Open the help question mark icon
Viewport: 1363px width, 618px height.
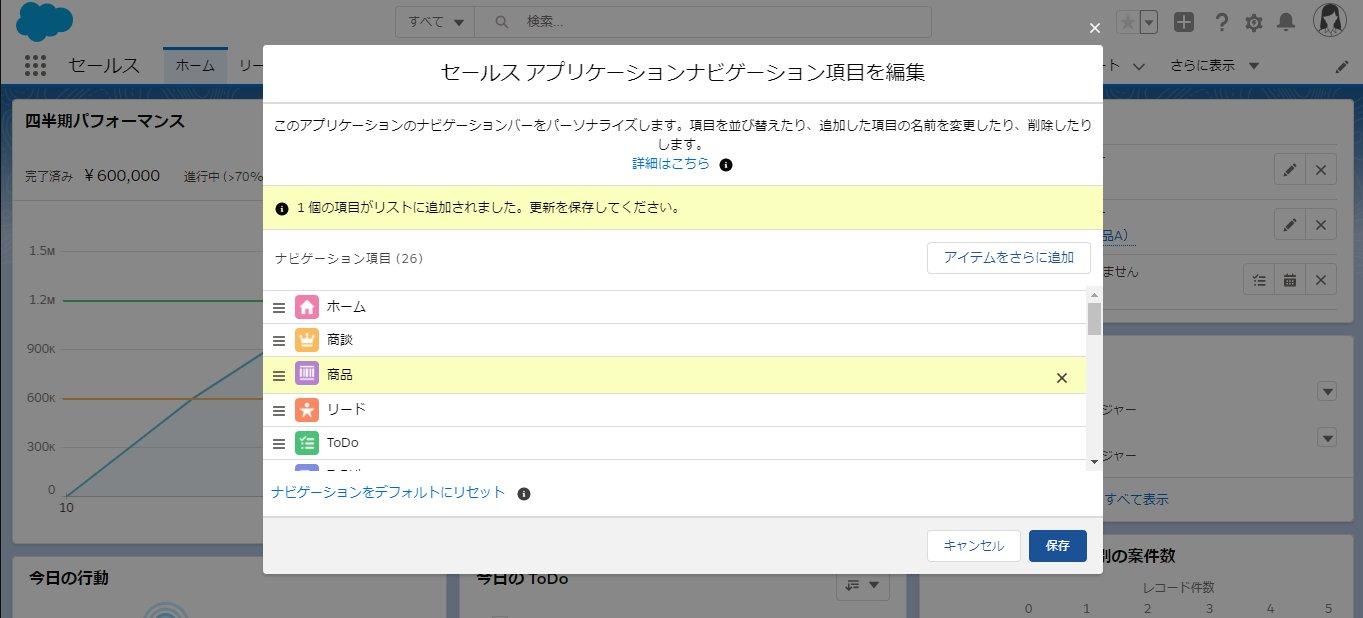tap(1221, 22)
